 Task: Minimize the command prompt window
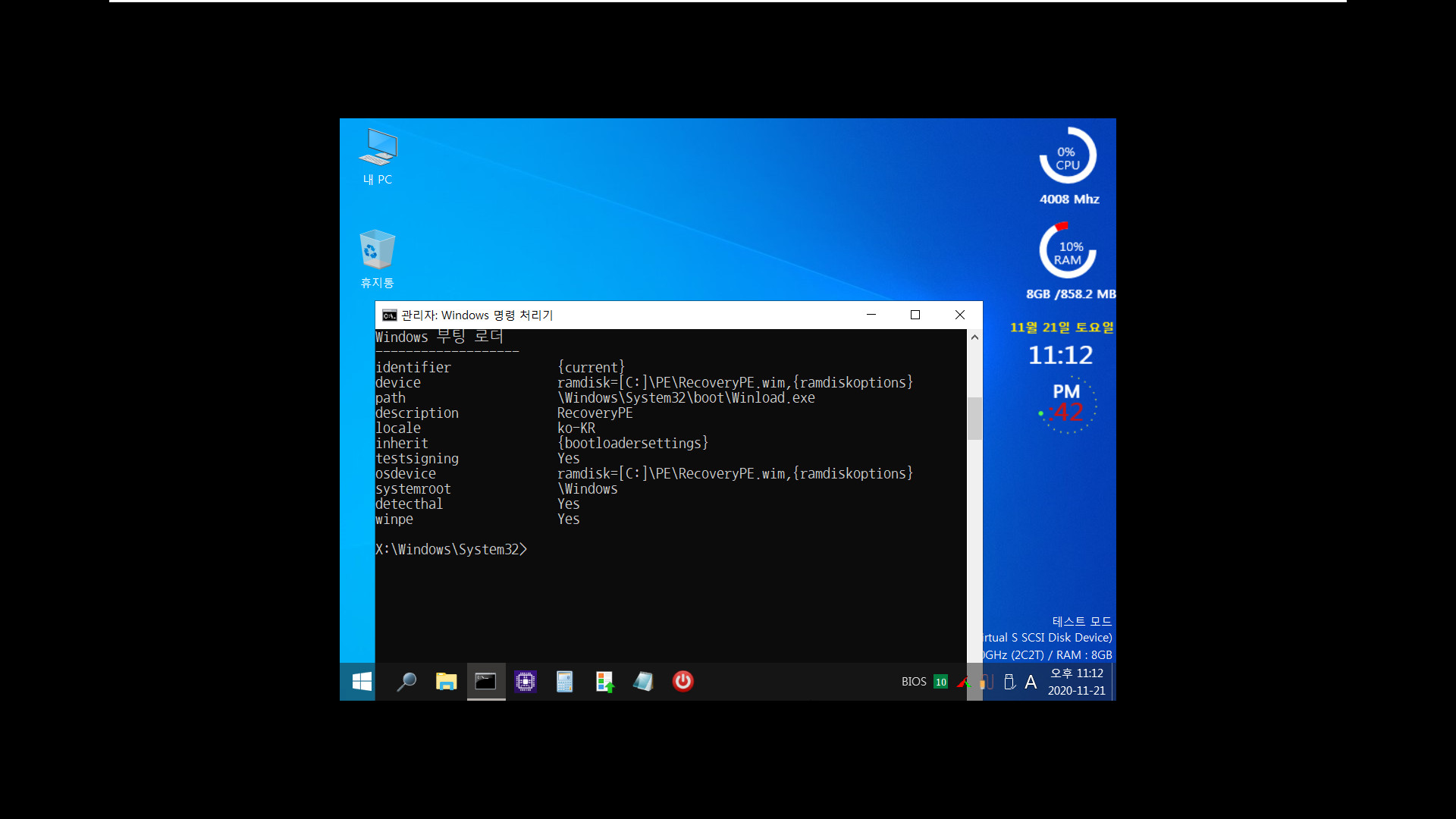(x=871, y=315)
